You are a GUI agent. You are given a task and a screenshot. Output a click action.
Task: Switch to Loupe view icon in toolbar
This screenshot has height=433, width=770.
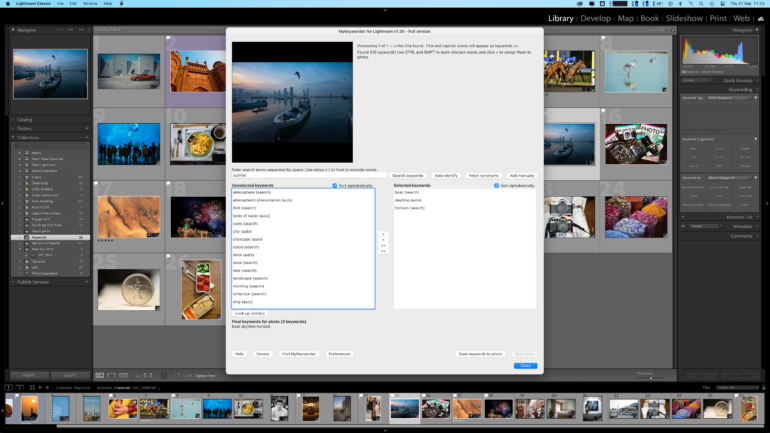(x=111, y=376)
